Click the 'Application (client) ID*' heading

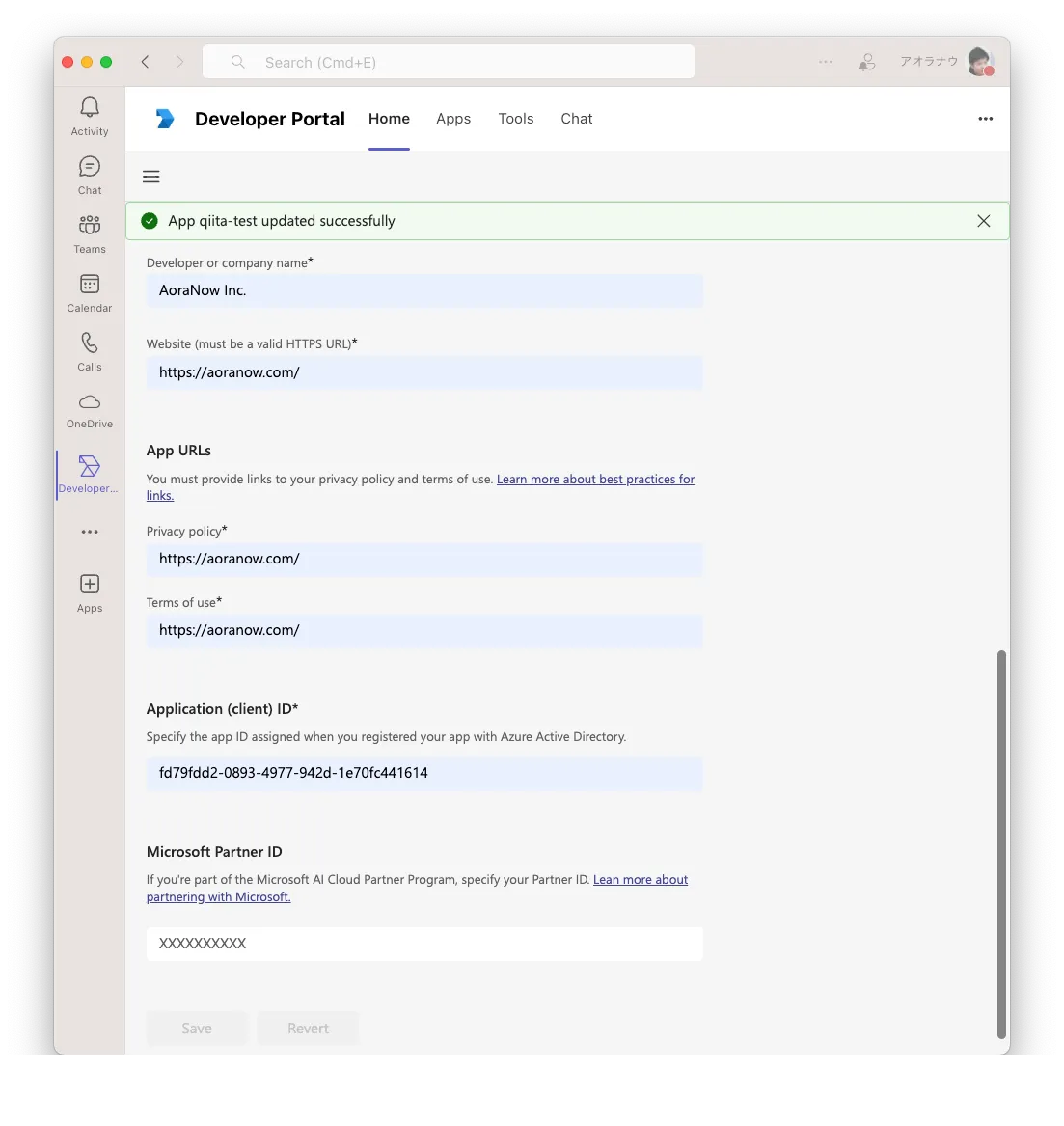coord(223,709)
